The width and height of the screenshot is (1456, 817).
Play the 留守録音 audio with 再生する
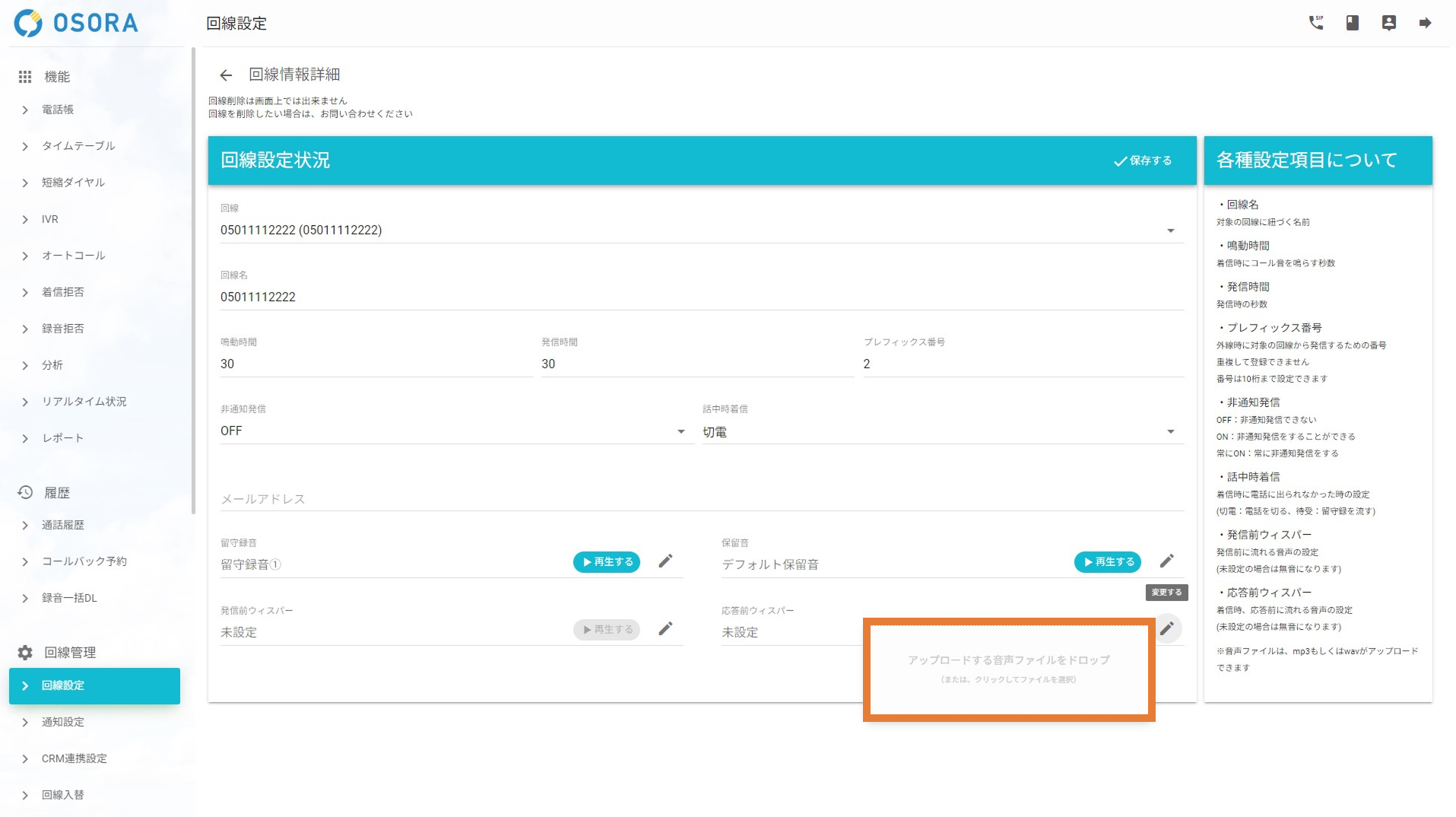[x=607, y=562]
